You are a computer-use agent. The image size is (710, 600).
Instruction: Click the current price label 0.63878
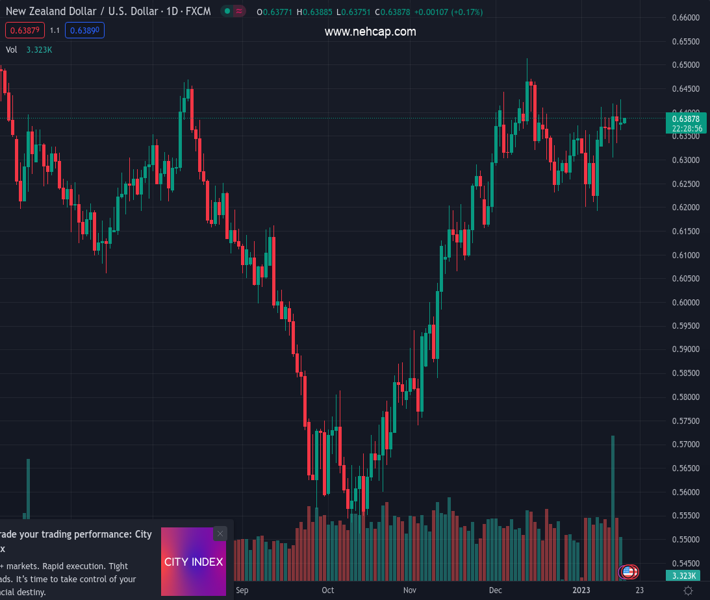tap(686, 119)
